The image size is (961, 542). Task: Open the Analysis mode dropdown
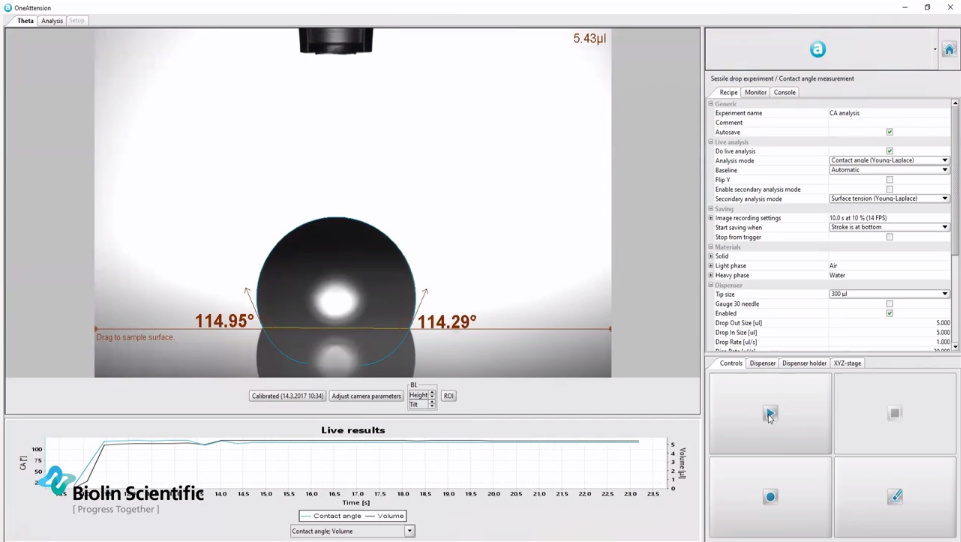(x=944, y=161)
